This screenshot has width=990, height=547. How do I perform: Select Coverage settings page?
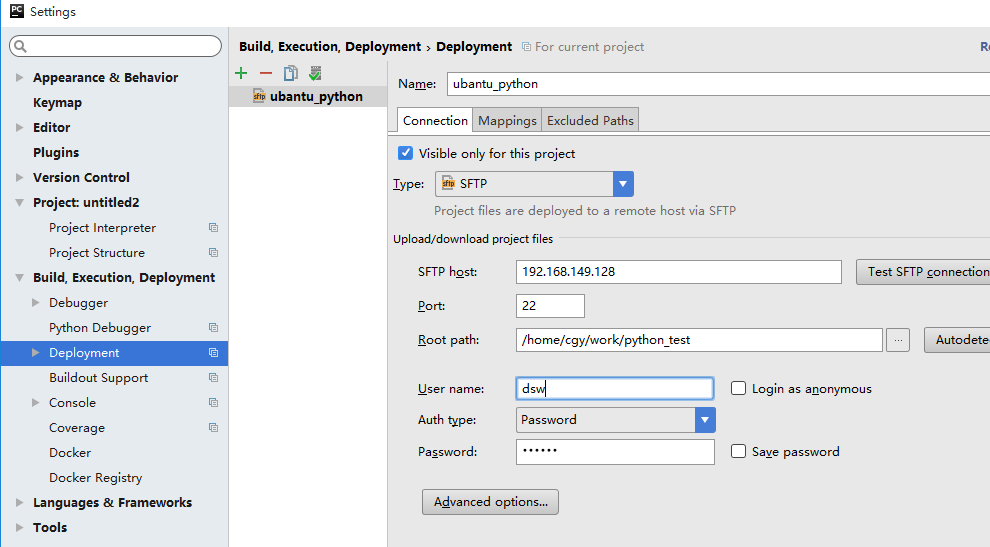[77, 428]
